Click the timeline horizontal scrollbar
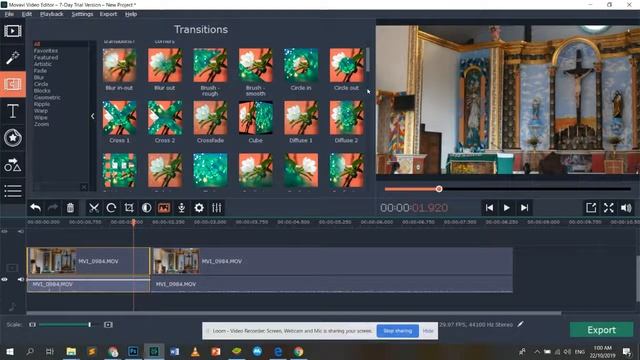Viewport: 640px width, 360px height. (294, 313)
